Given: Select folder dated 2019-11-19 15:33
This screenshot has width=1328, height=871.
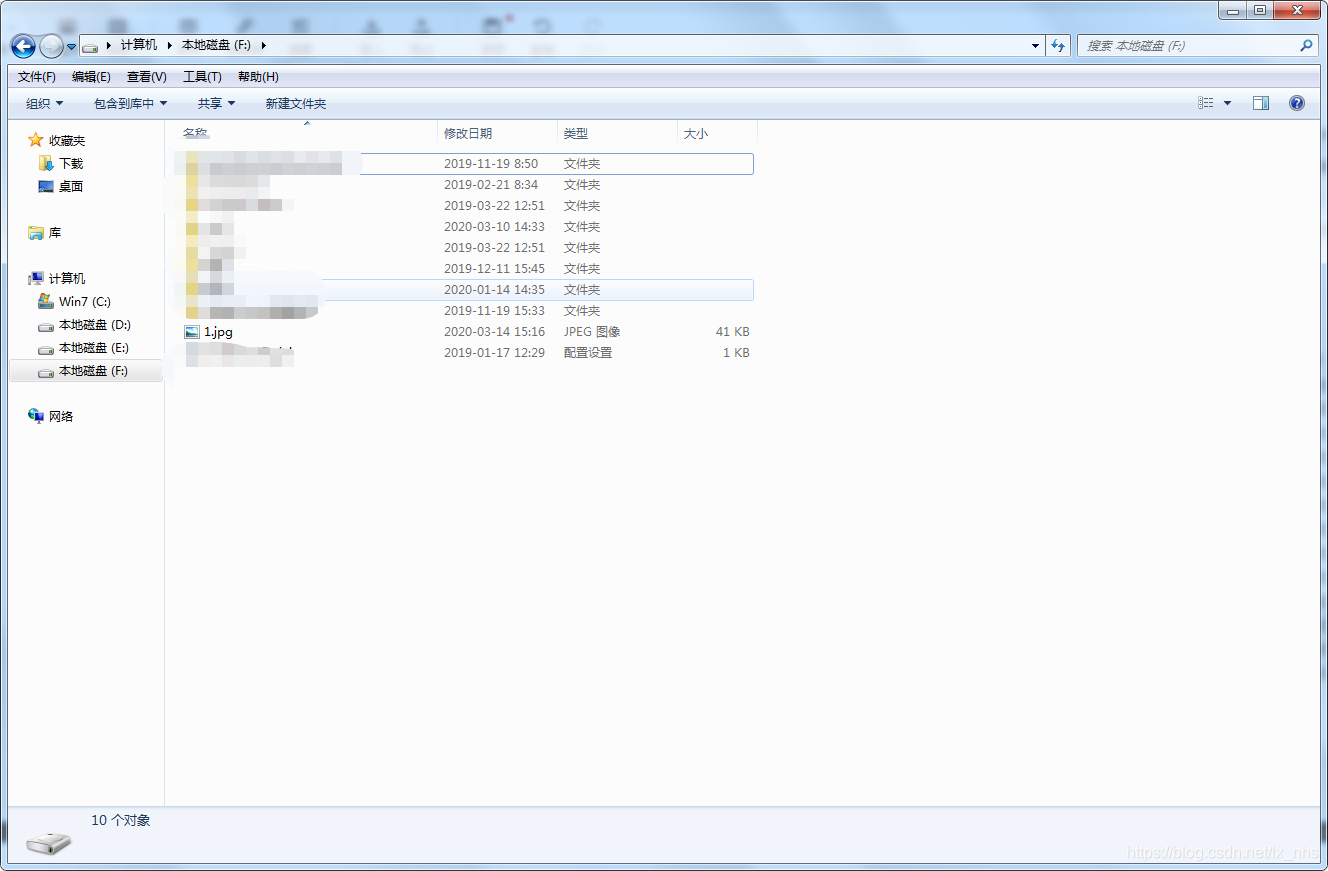Looking at the screenshot, I should [x=465, y=310].
